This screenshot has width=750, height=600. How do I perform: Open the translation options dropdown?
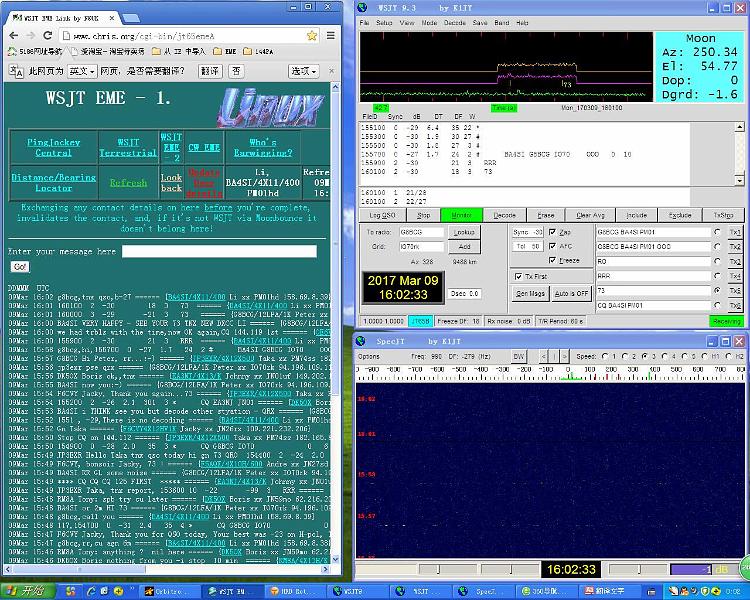click(x=304, y=71)
